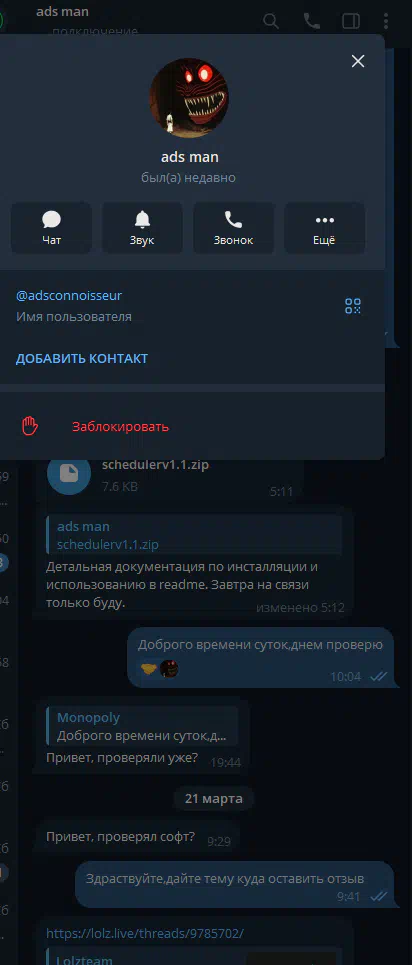This screenshot has height=965, width=412.
Task: Show QR code for username
Action: pos(353,306)
